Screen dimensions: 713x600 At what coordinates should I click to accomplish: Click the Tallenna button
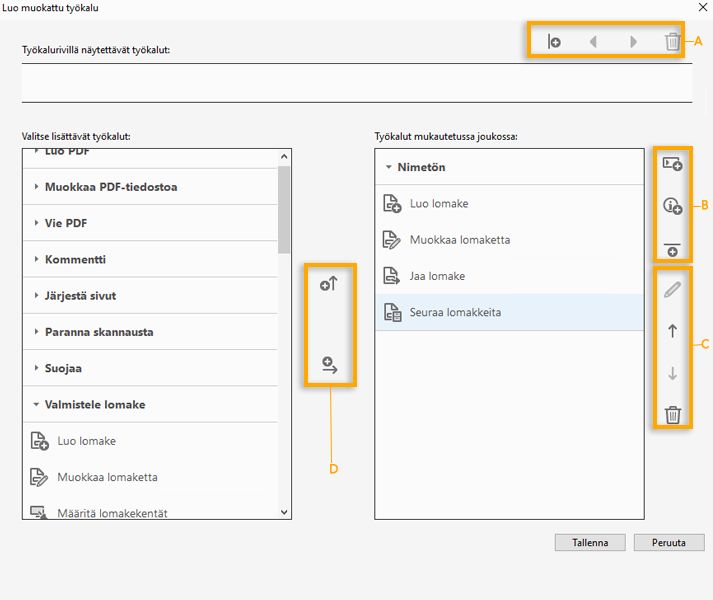point(591,543)
